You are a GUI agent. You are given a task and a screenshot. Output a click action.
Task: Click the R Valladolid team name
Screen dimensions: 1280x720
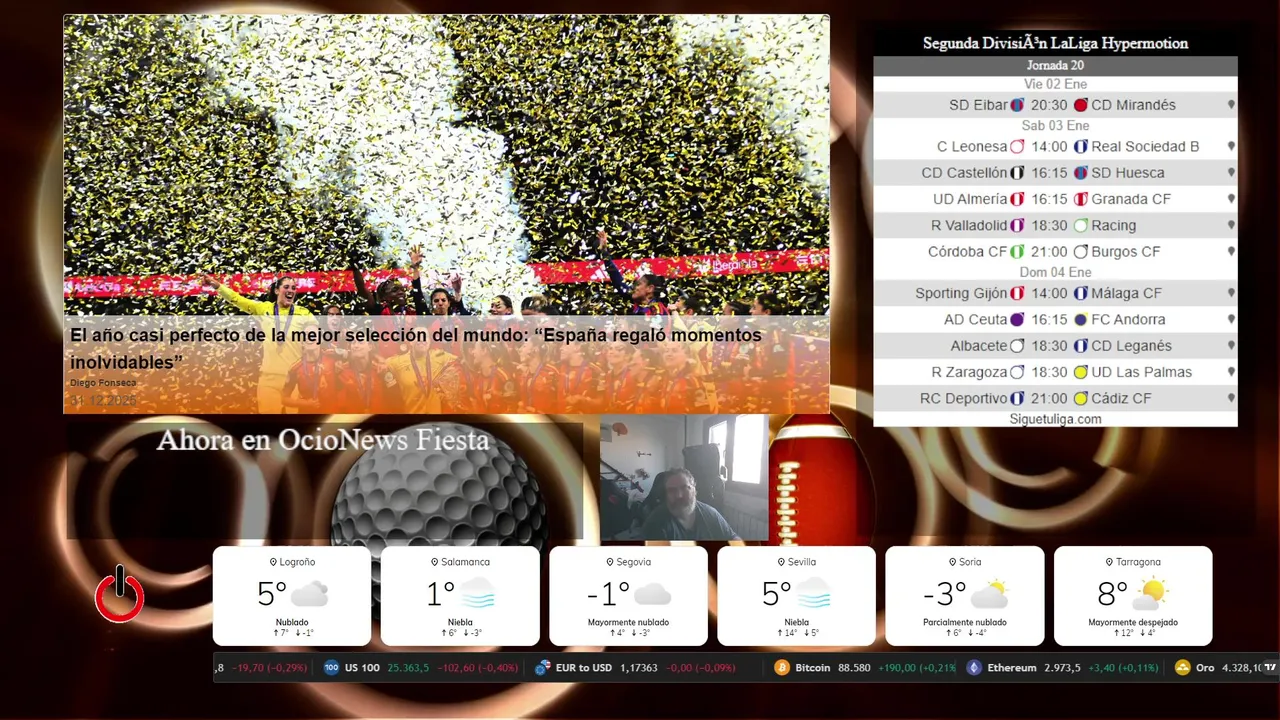coord(969,225)
